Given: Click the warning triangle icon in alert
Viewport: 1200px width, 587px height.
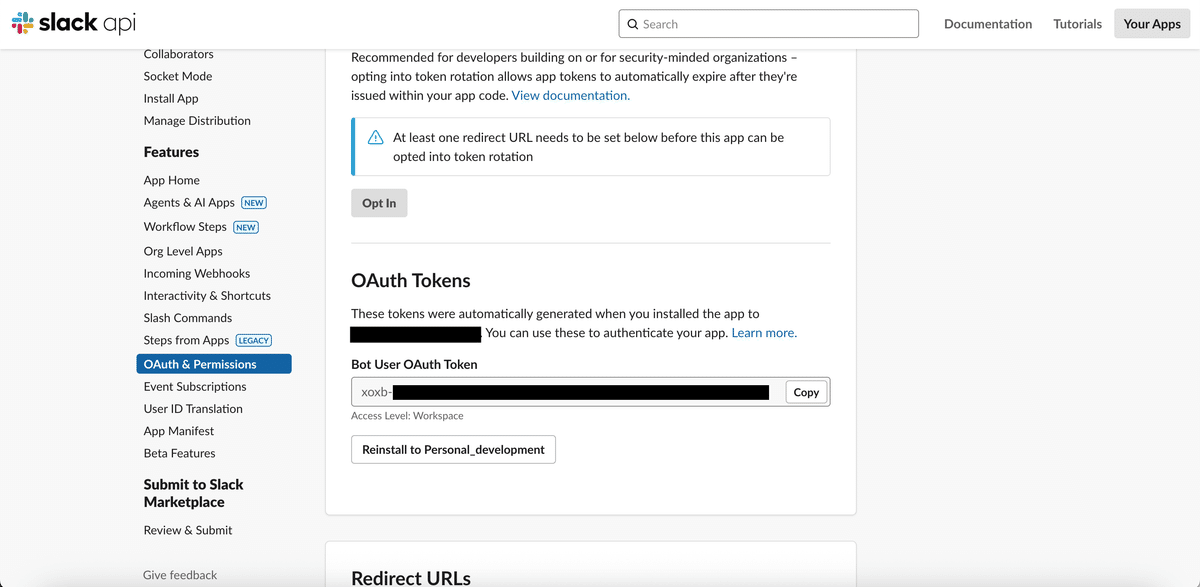Looking at the screenshot, I should click(376, 138).
